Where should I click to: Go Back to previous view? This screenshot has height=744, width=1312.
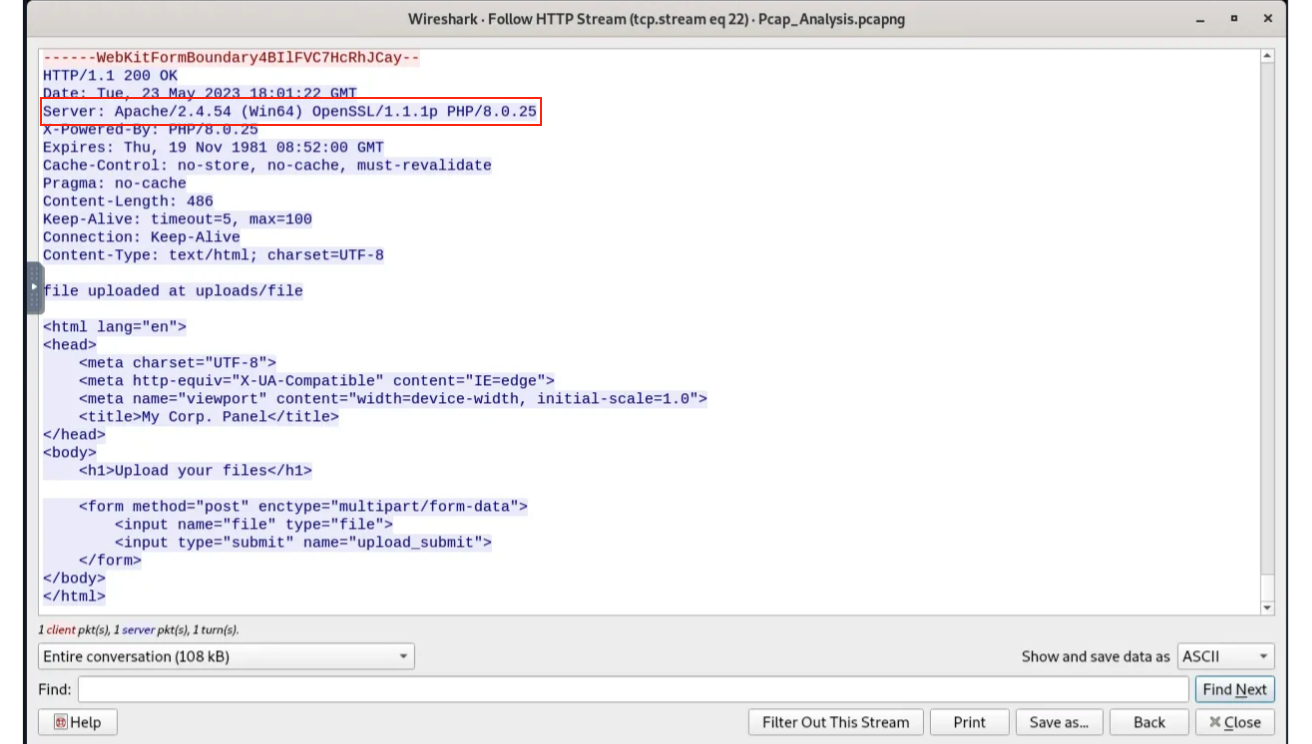click(x=1149, y=722)
